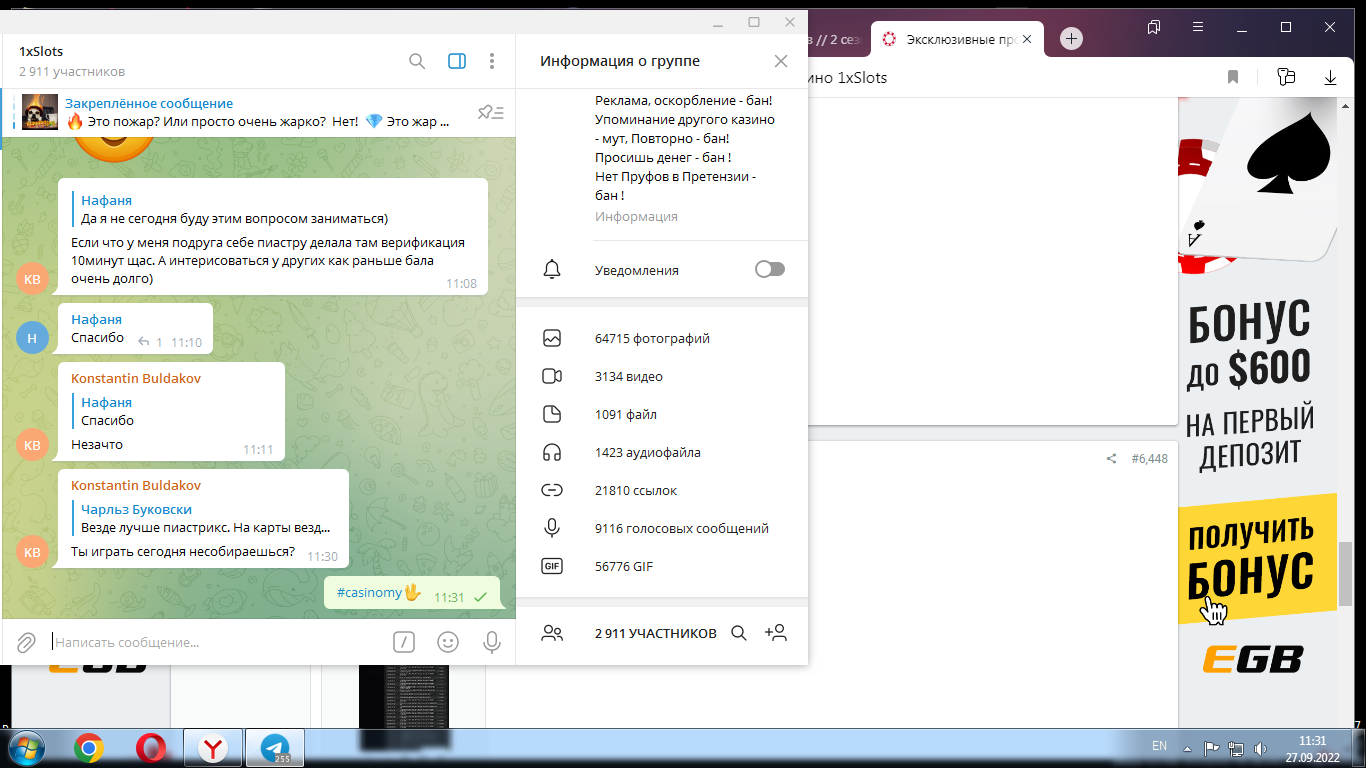Close the group info panel

781,61
